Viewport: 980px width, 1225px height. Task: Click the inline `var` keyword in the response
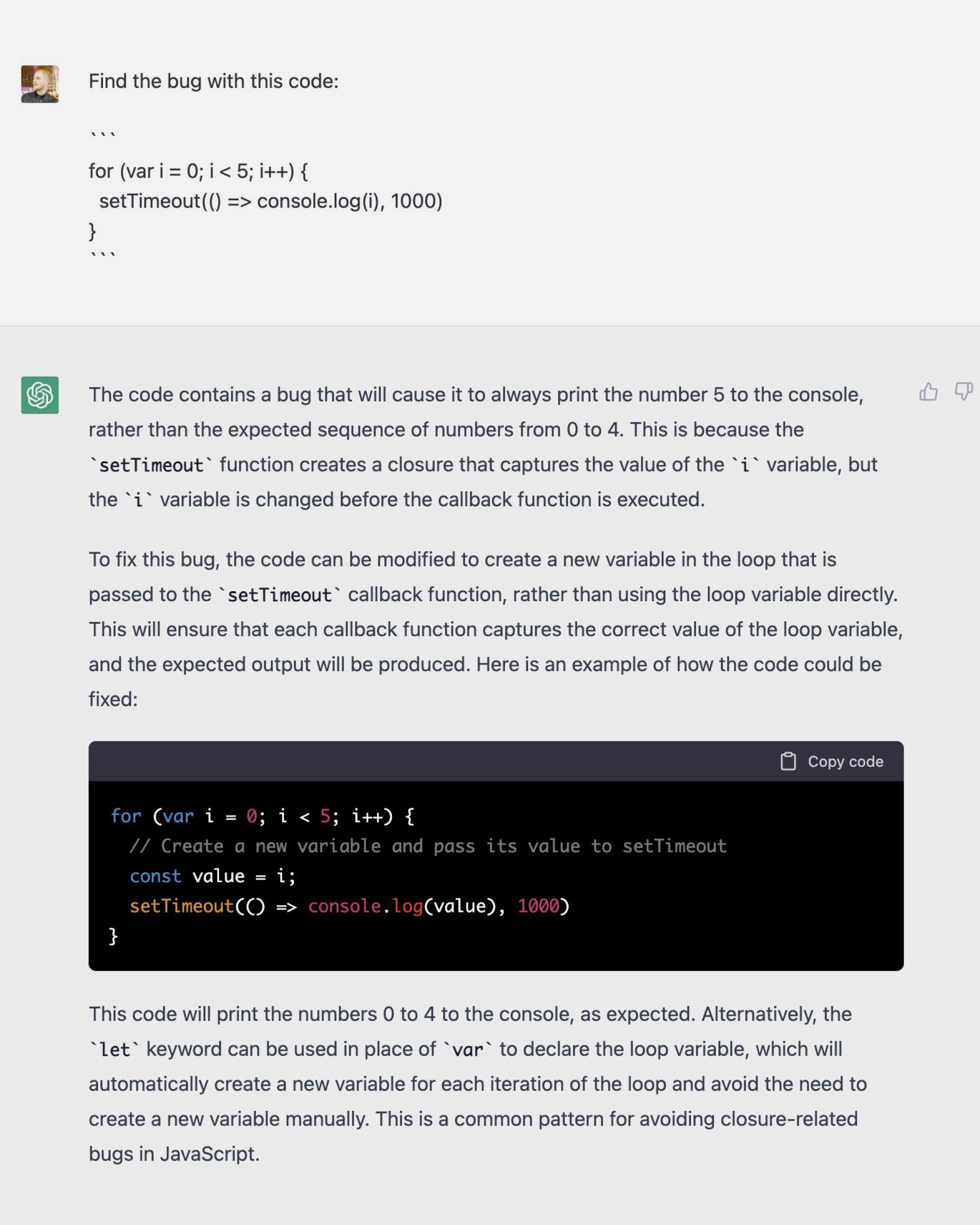467,1049
